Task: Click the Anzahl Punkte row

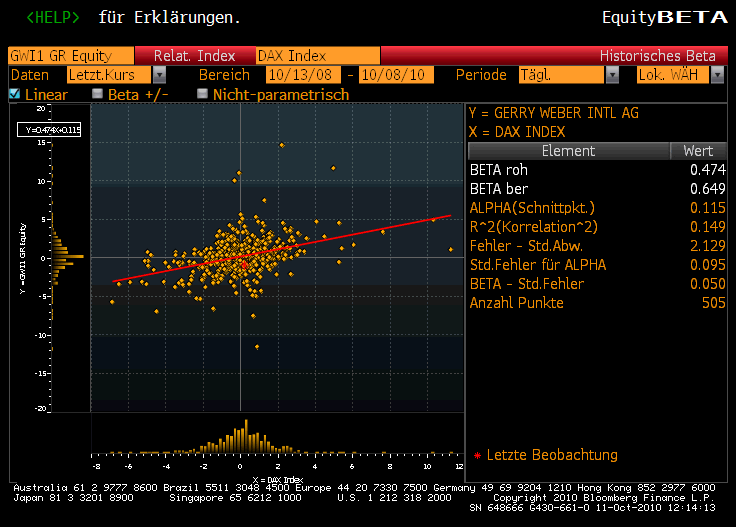Action: pos(597,303)
